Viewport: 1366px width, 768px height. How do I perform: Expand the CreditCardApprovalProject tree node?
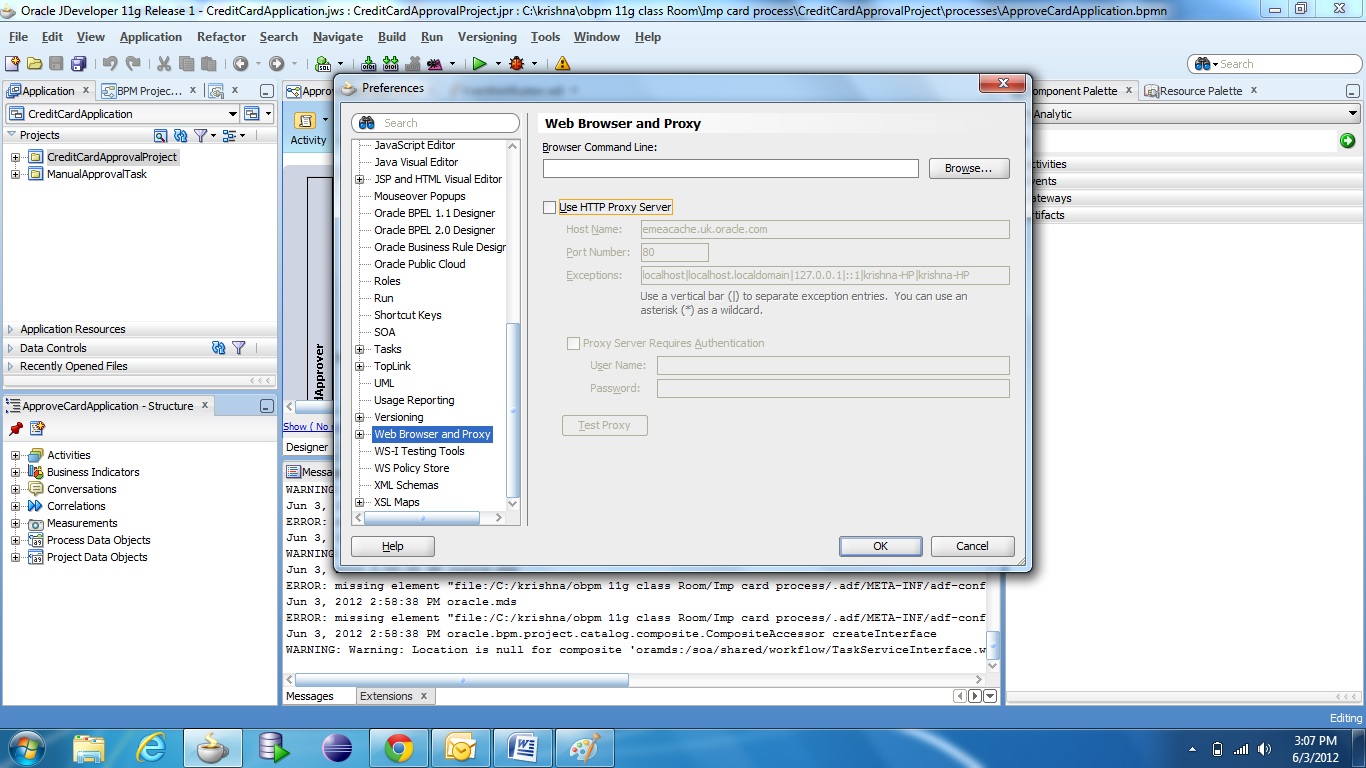[x=16, y=157]
